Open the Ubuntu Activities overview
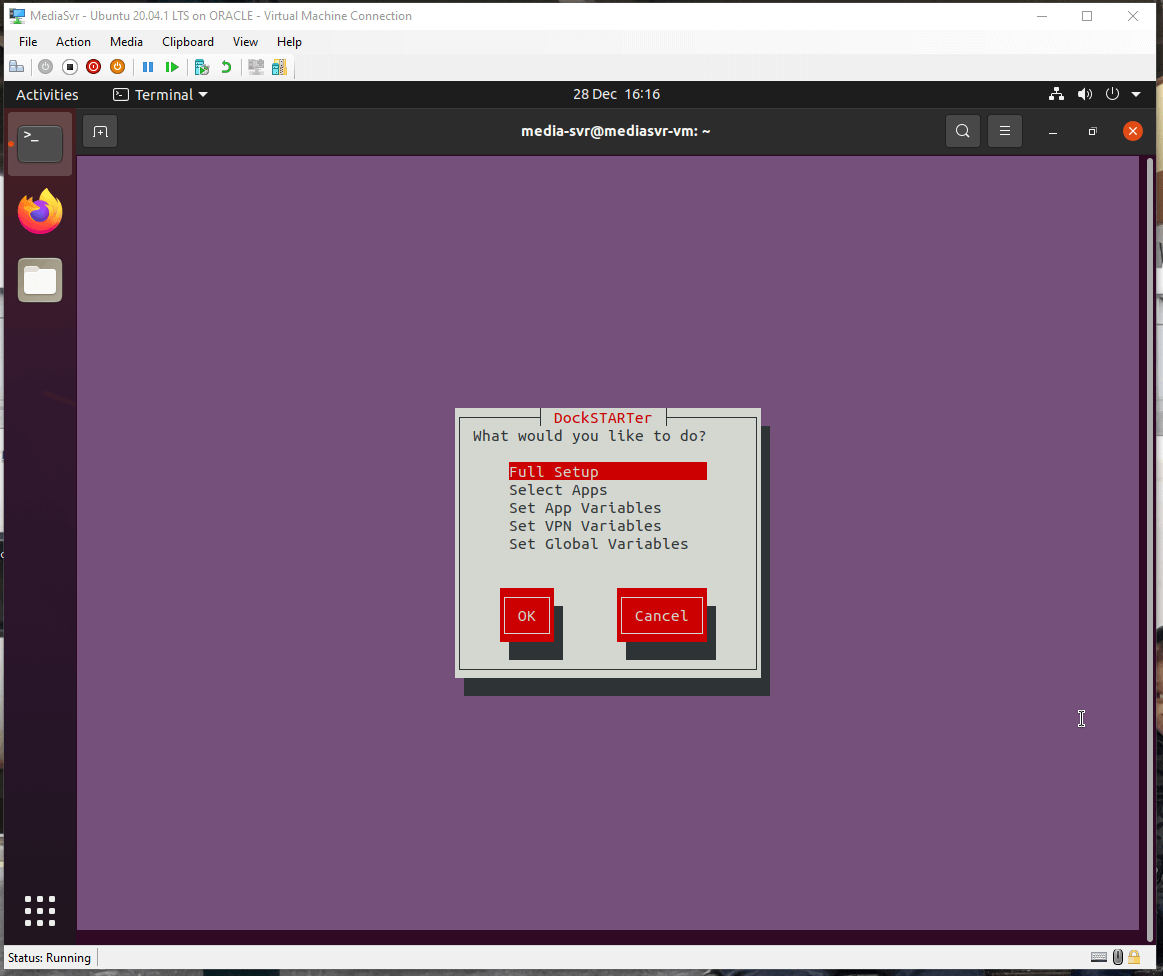This screenshot has height=976, width=1163. pyautogui.click(x=47, y=94)
